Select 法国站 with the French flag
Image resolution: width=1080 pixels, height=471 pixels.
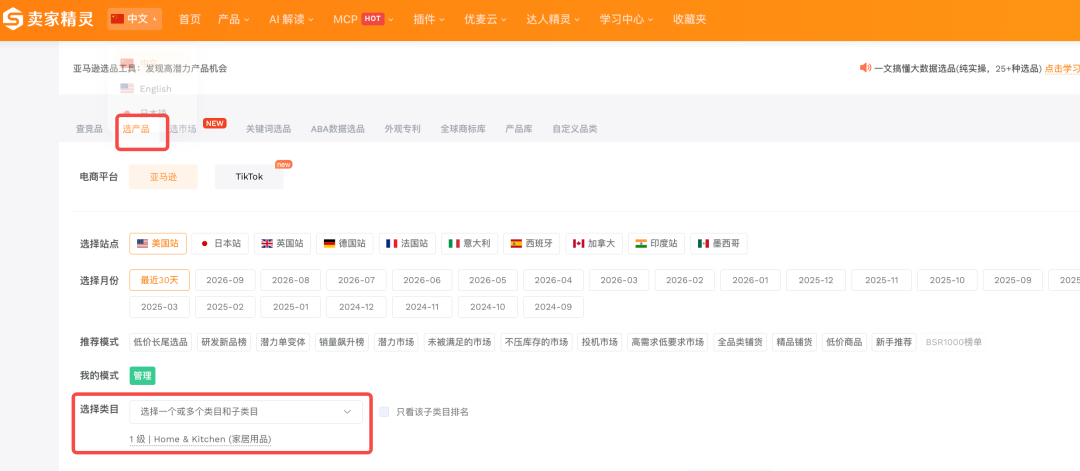pos(407,243)
